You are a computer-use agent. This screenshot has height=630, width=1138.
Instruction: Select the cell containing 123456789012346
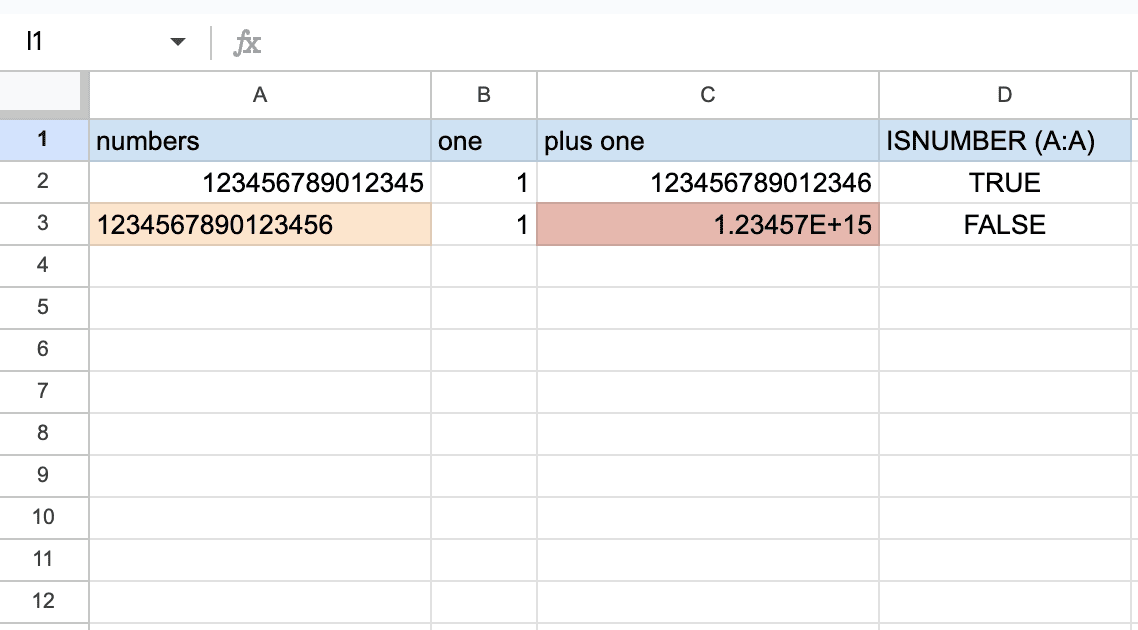[708, 183]
